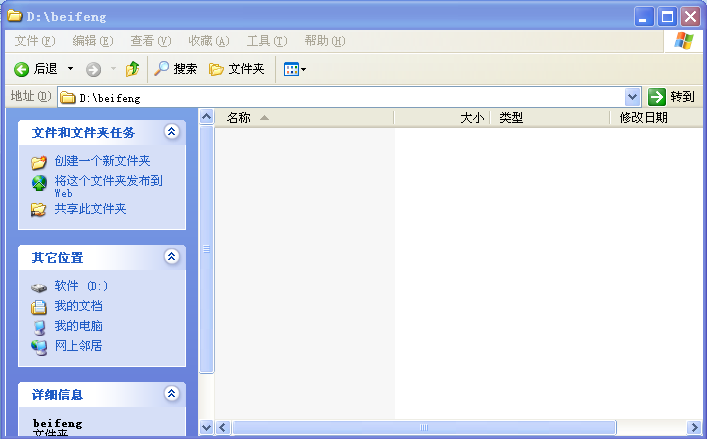This screenshot has height=439, width=707.
Task: Open the 文件(F) menu
Action: (x=35, y=41)
